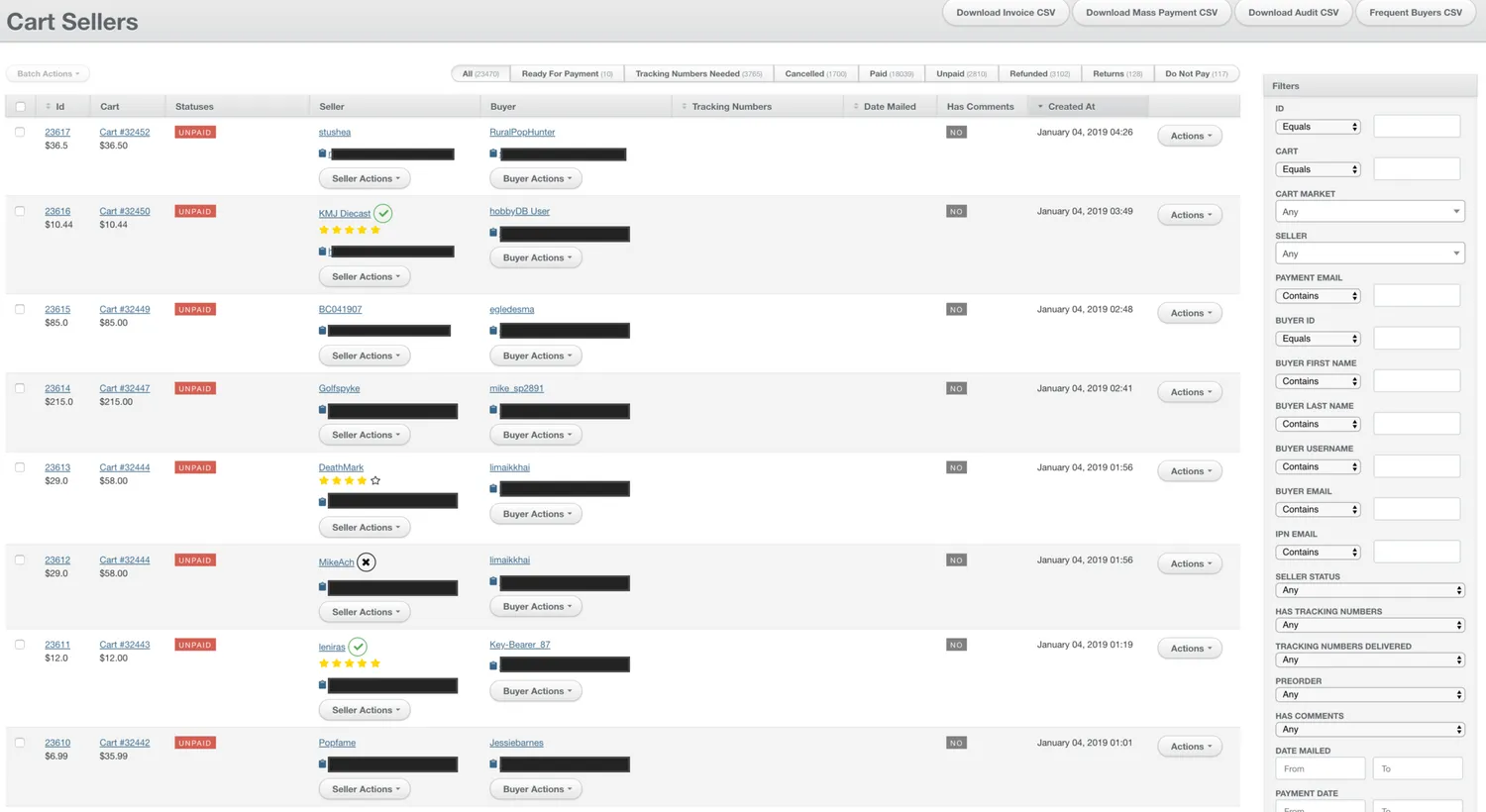Screen dimensions: 1486x812
Task: Click the empty fifth star in DeathMark's rating
Action: coord(375,481)
